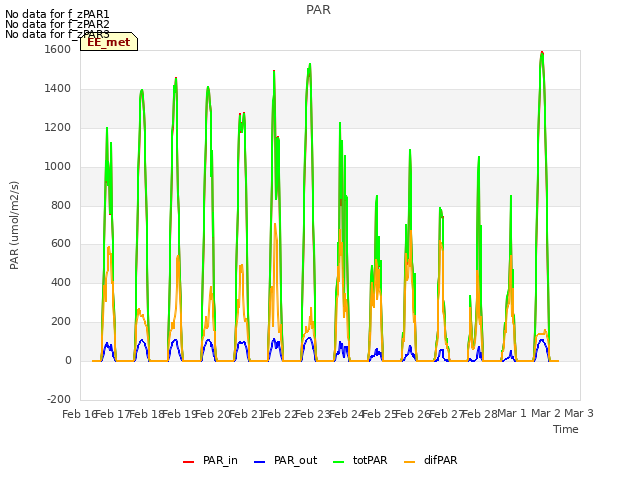Click the Mar 2 totPAR peak near 1600
This screenshot has height=480, width=640.
542,53
